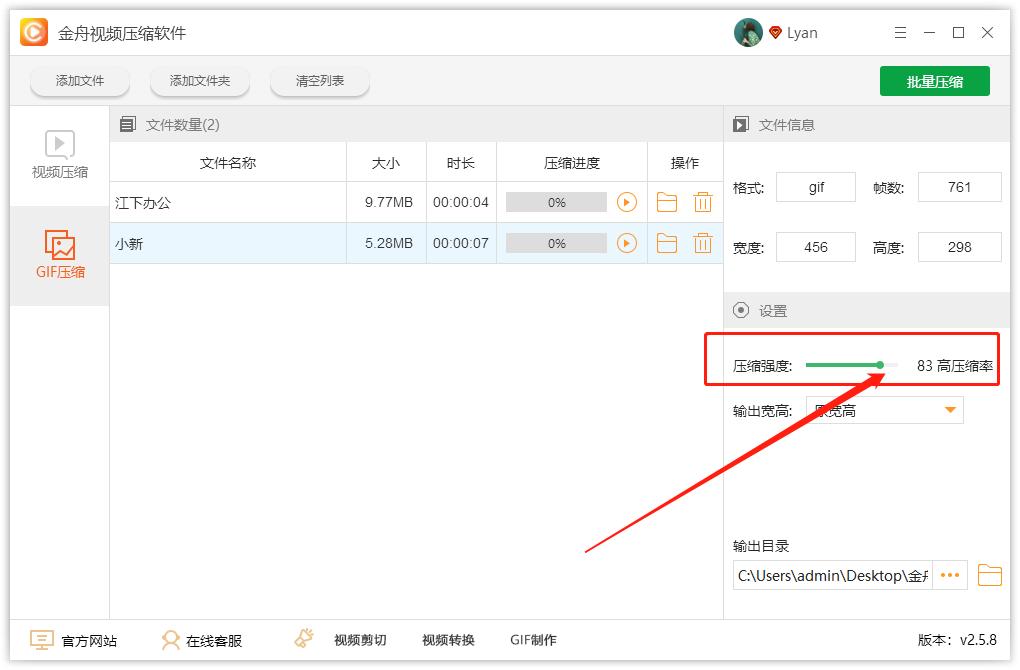Click the green 批量压缩 button
This screenshot has height=670, width=1020.
tap(934, 80)
